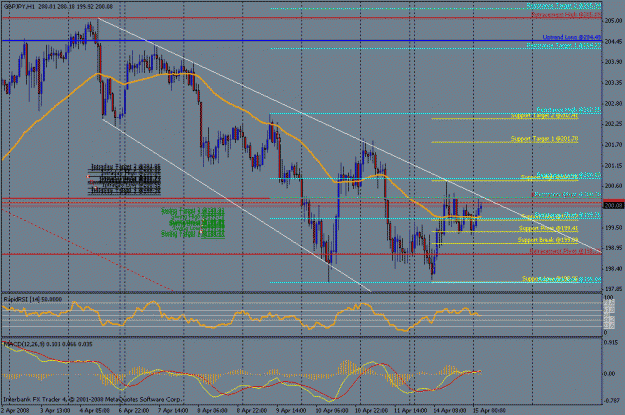Click the MACD scale value 0.915

(611, 343)
